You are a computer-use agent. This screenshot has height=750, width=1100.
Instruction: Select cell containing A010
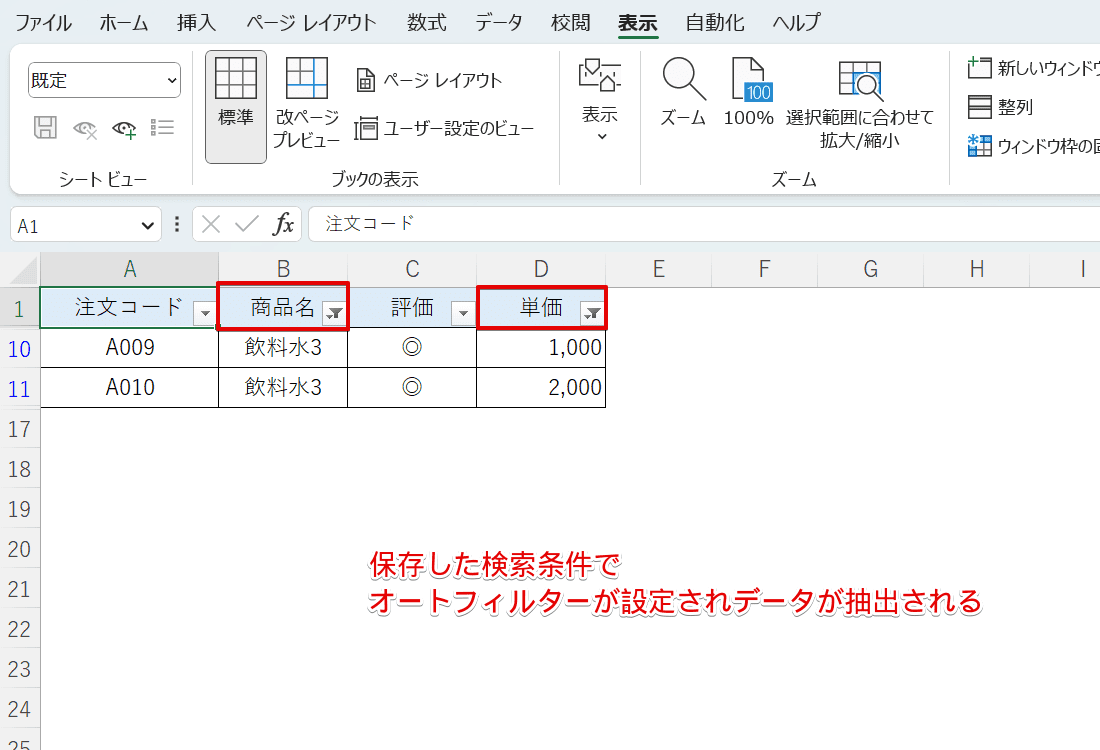click(130, 388)
